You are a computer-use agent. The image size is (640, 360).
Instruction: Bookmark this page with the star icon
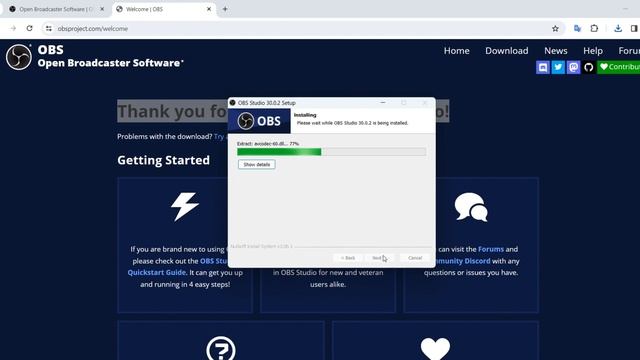[555, 29]
